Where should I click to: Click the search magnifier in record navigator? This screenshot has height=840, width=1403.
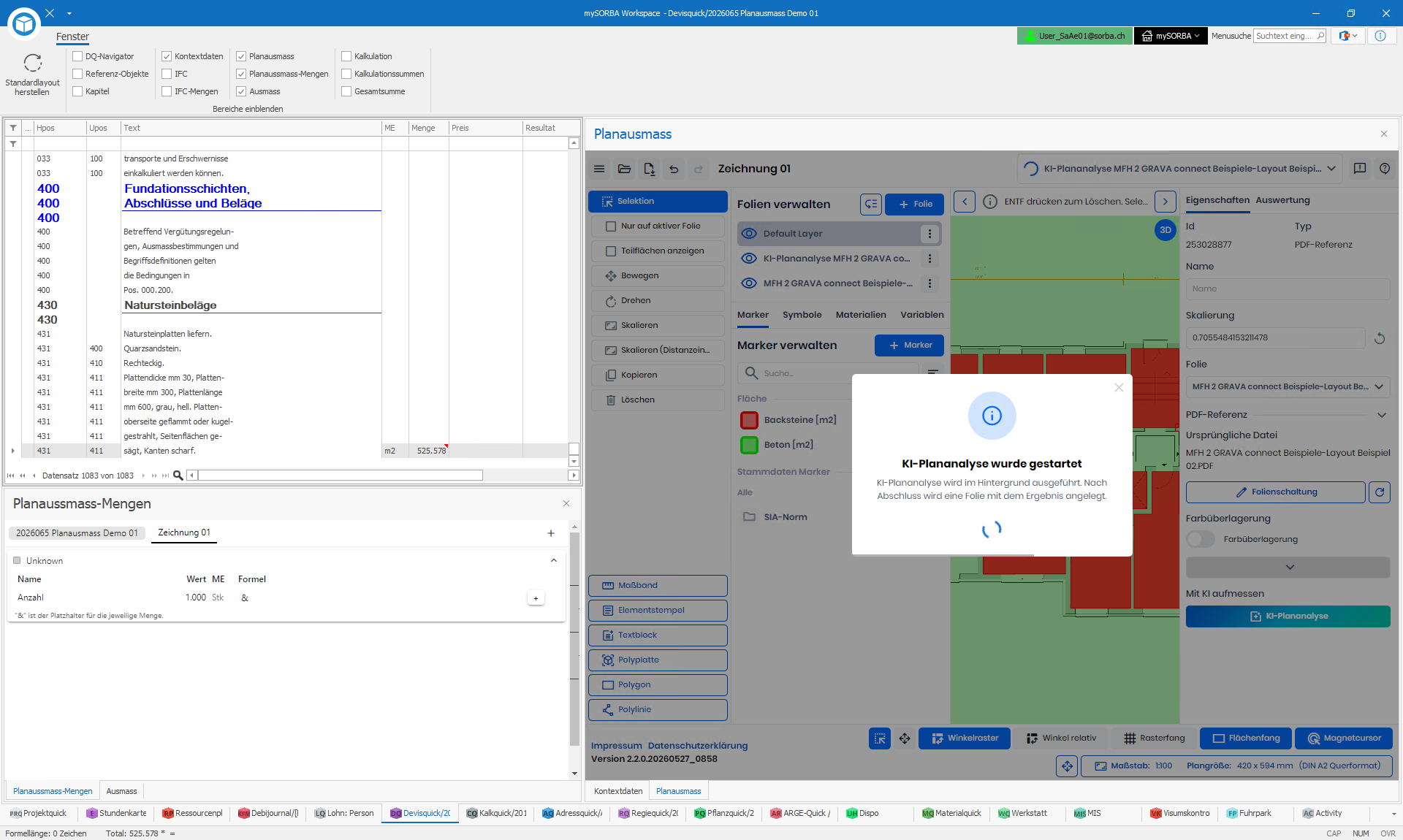(x=178, y=476)
